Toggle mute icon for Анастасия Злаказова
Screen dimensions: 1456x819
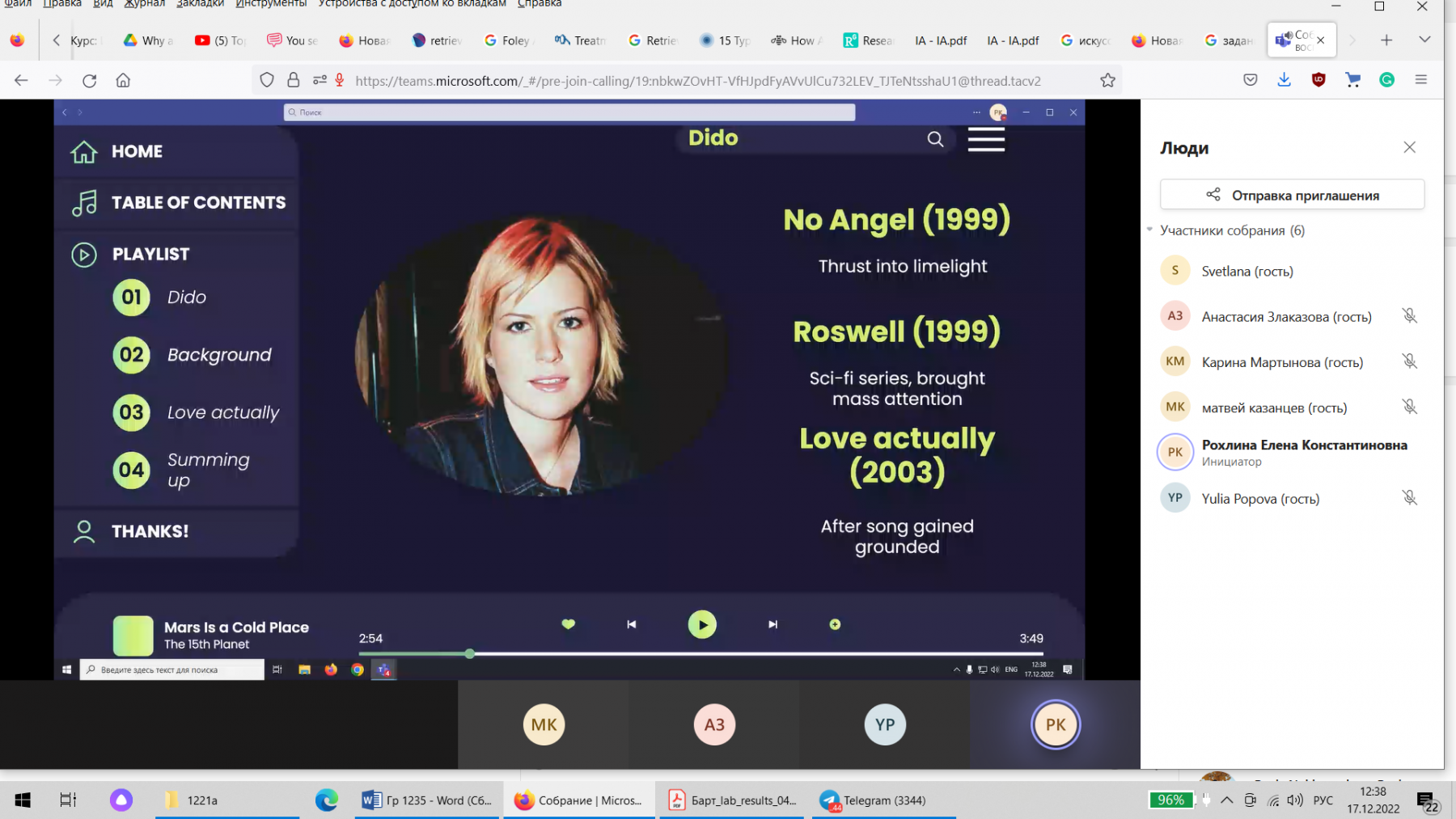pyautogui.click(x=1410, y=316)
